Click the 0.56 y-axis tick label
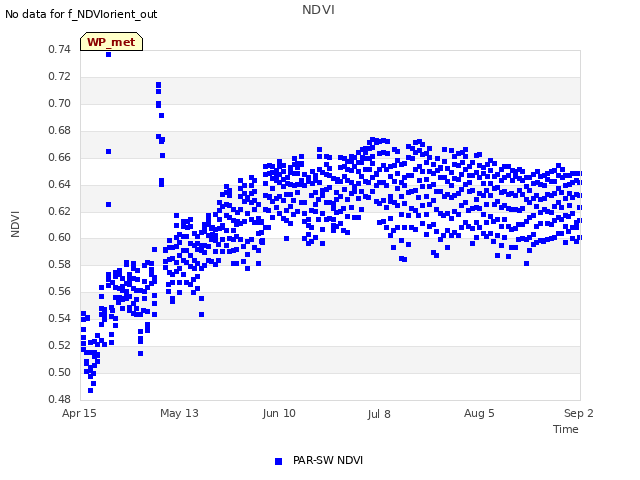640x480 pixels. pos(60,291)
